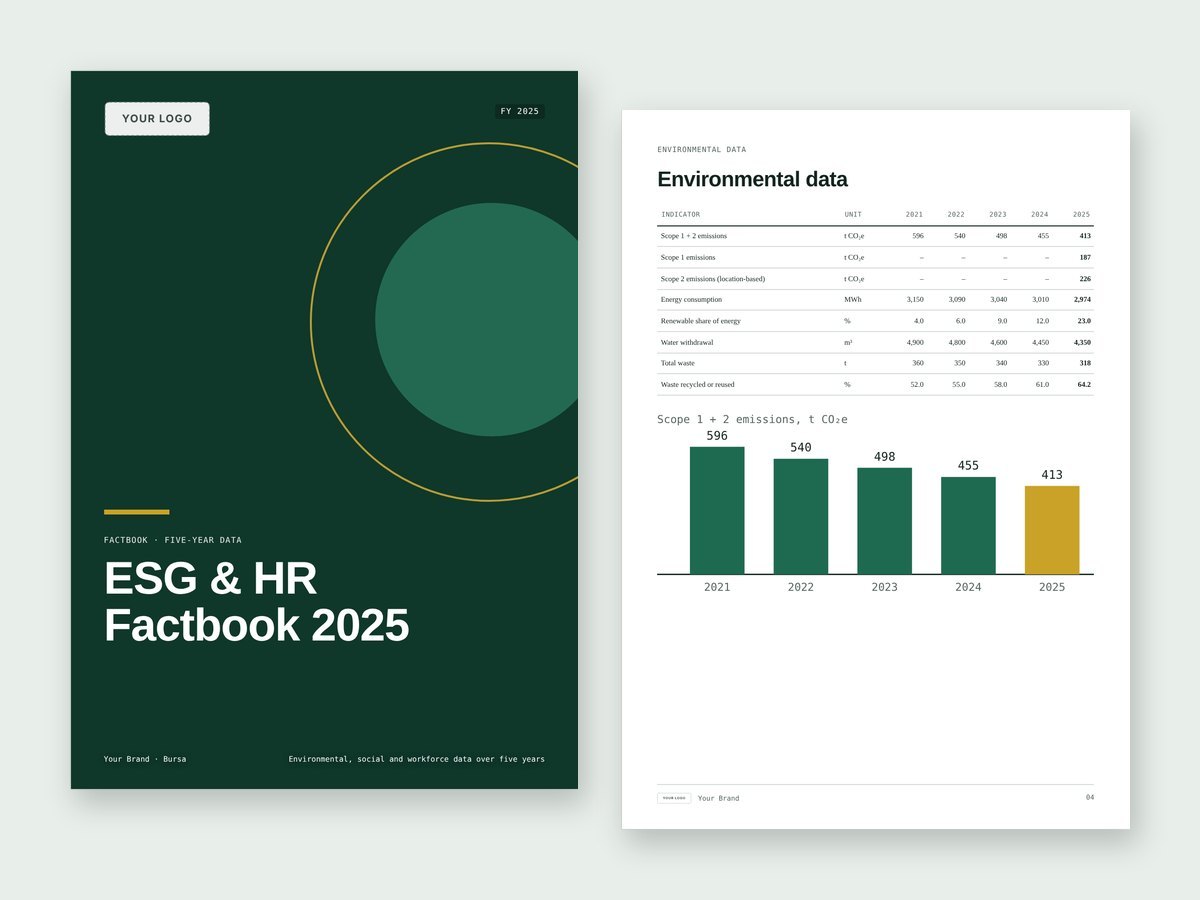The image size is (1200, 900).
Task: Click the 2023 table column header
Action: coord(998,214)
